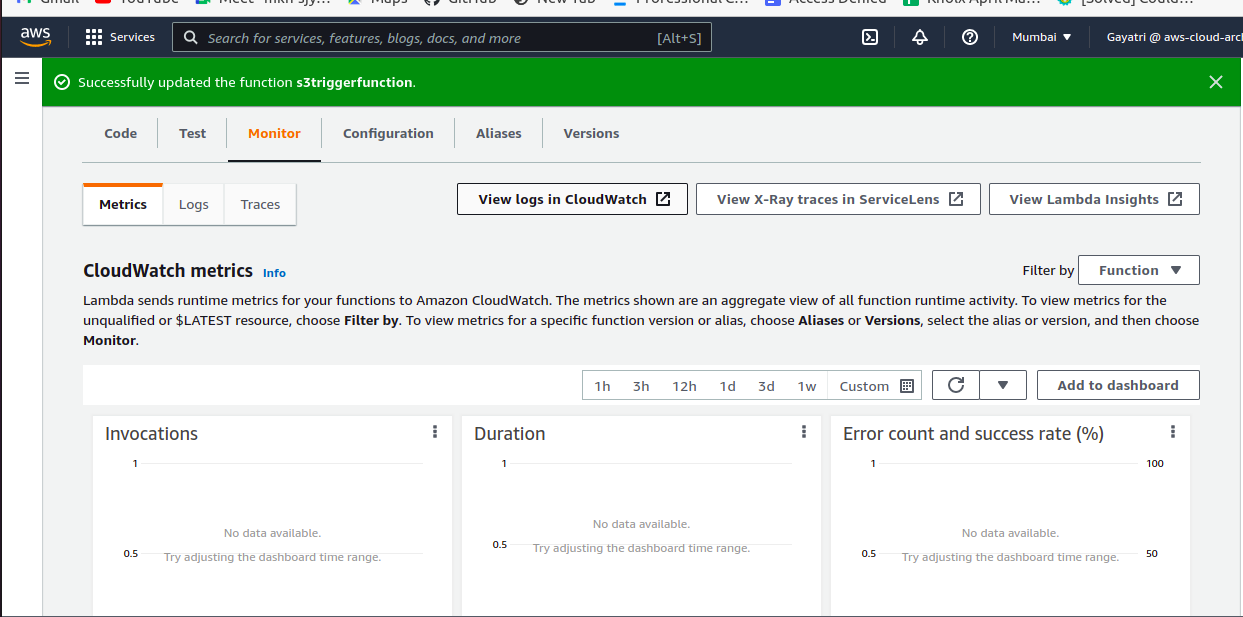Switch to the Code tab
1243x617 pixels.
pos(121,133)
